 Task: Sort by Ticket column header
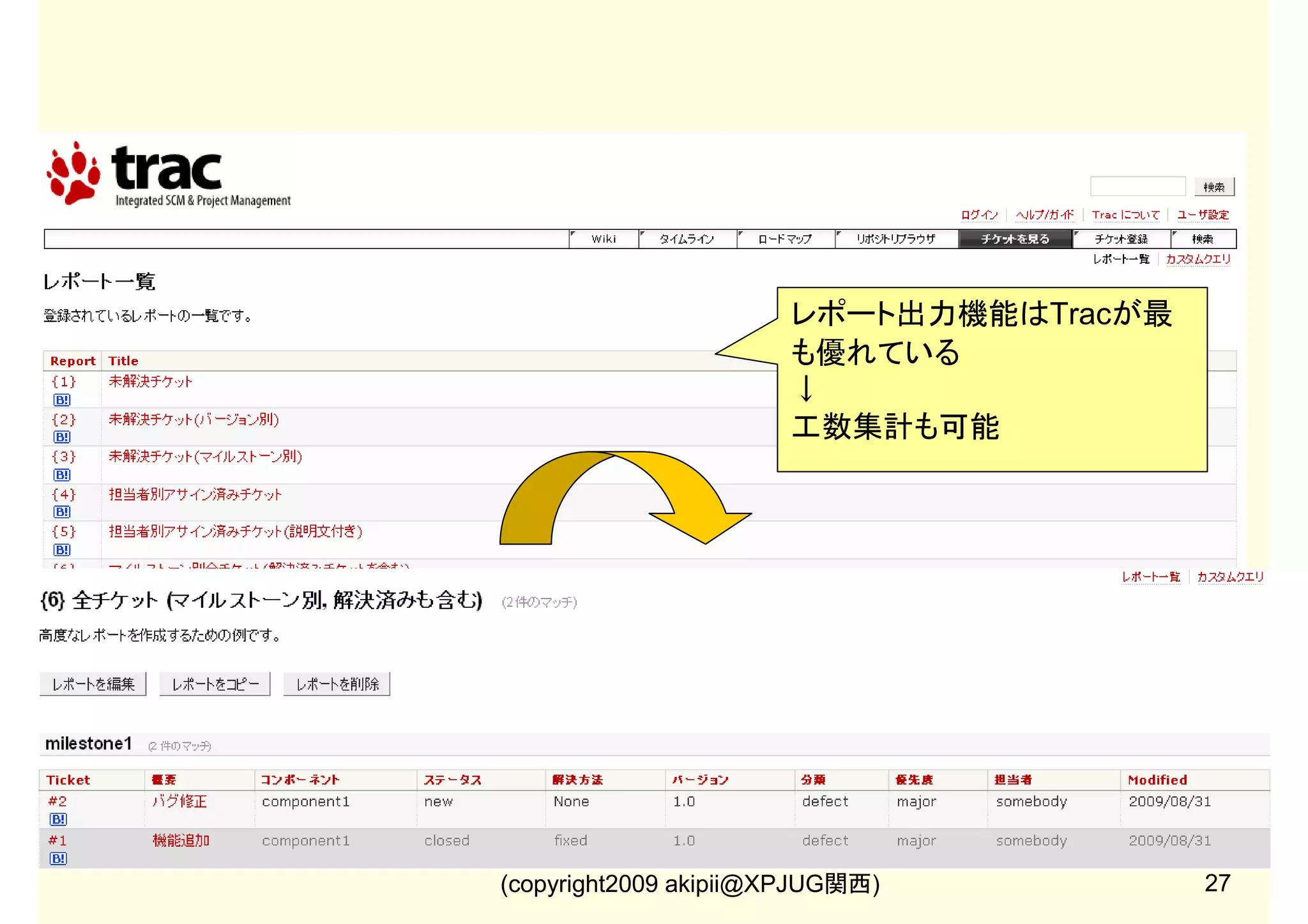point(68,780)
